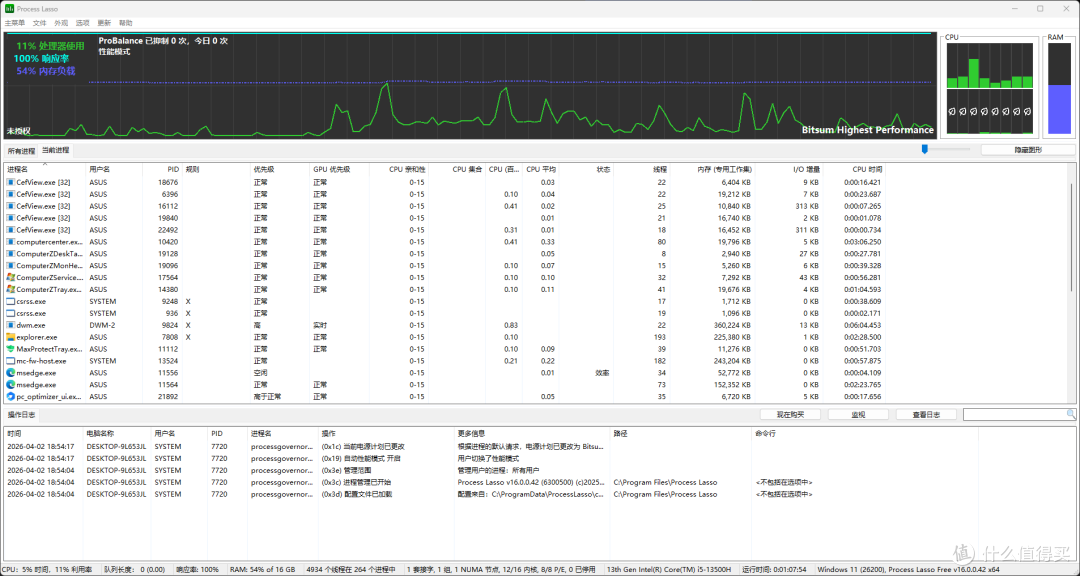Click the icon of CefView.exe PID 16112
1080x576 pixels.
[x=10, y=206]
